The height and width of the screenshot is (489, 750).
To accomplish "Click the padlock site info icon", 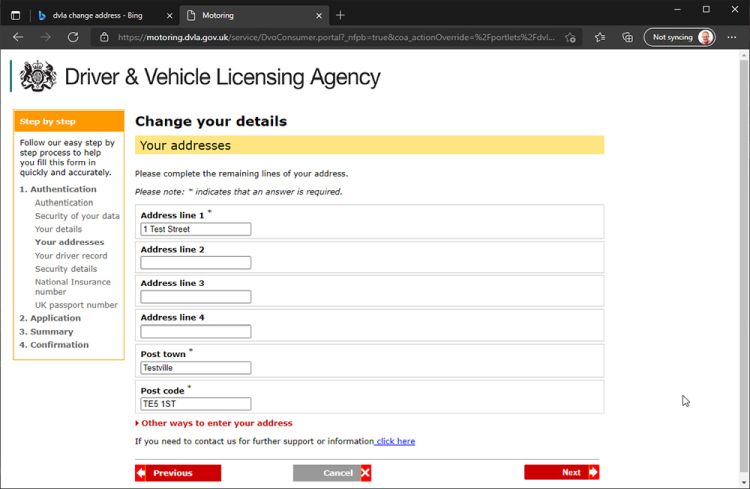I will (104, 37).
